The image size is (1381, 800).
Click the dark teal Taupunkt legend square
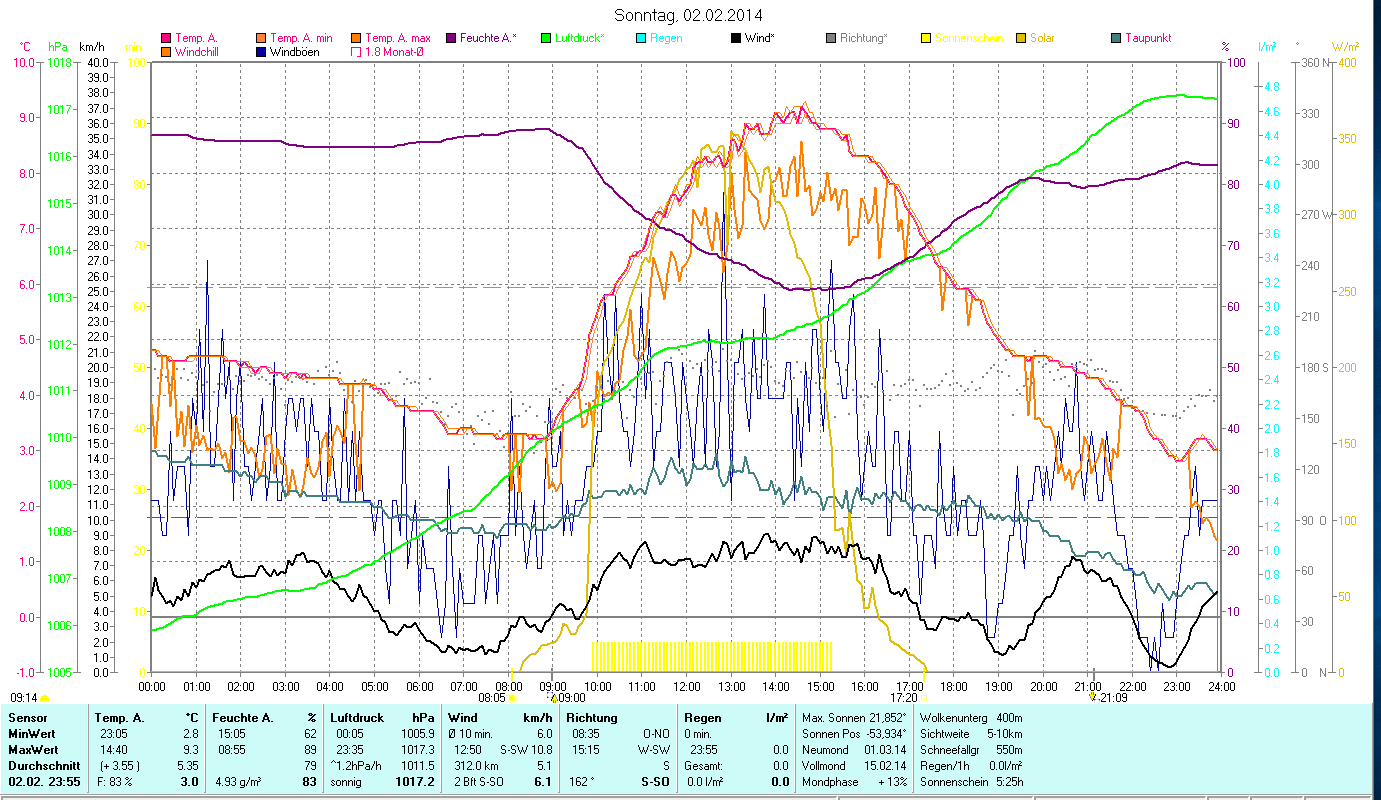1116,38
